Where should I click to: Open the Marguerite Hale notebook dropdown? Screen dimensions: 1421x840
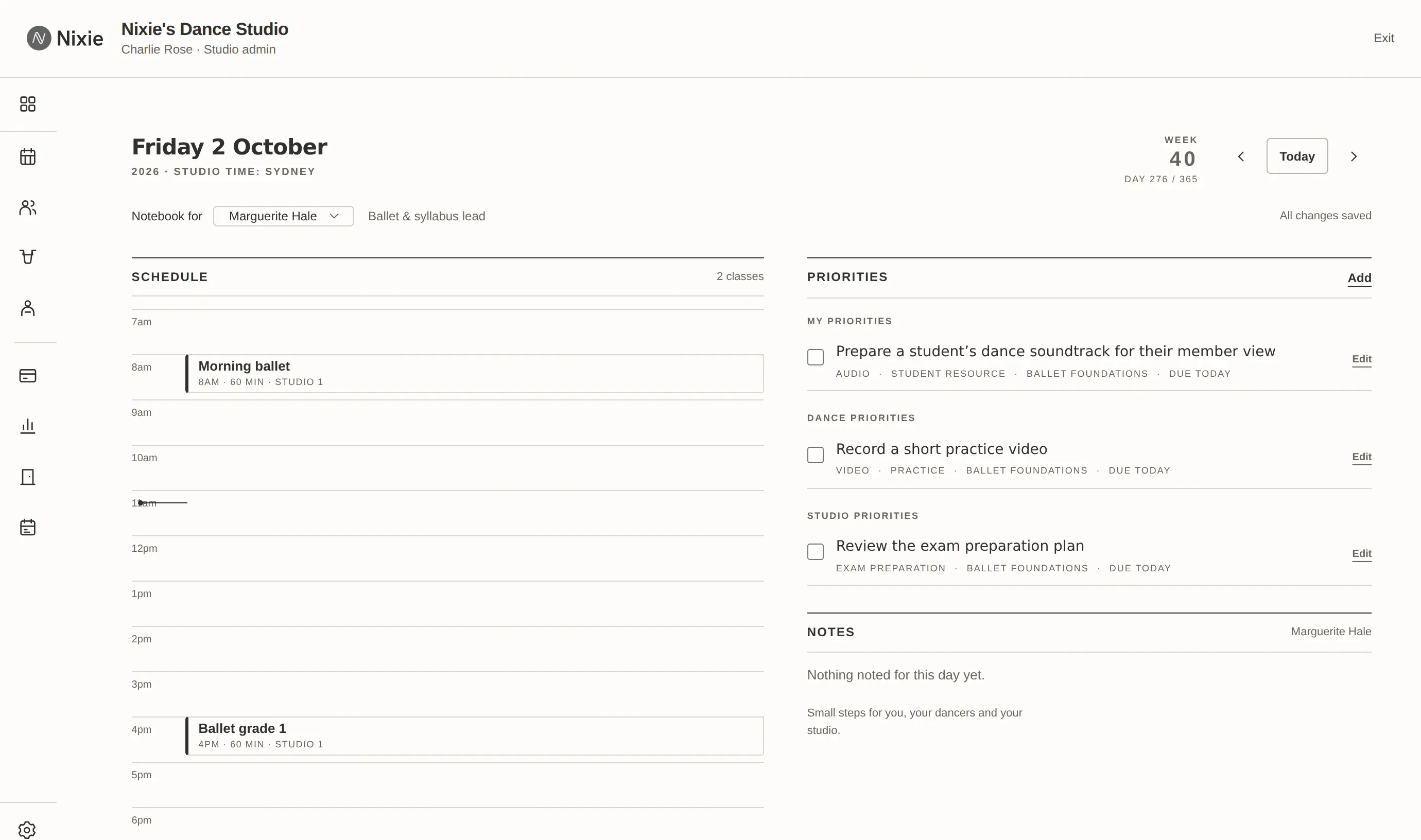click(284, 216)
